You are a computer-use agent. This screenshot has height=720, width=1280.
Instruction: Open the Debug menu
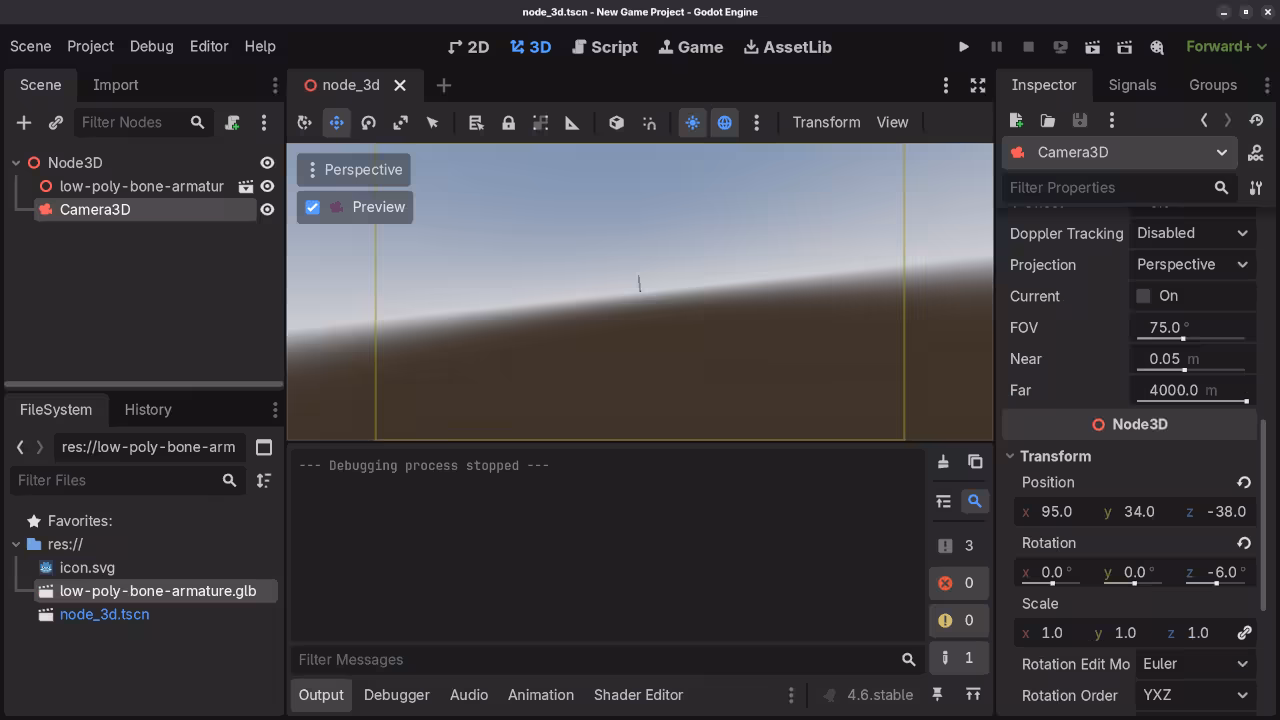tap(151, 46)
